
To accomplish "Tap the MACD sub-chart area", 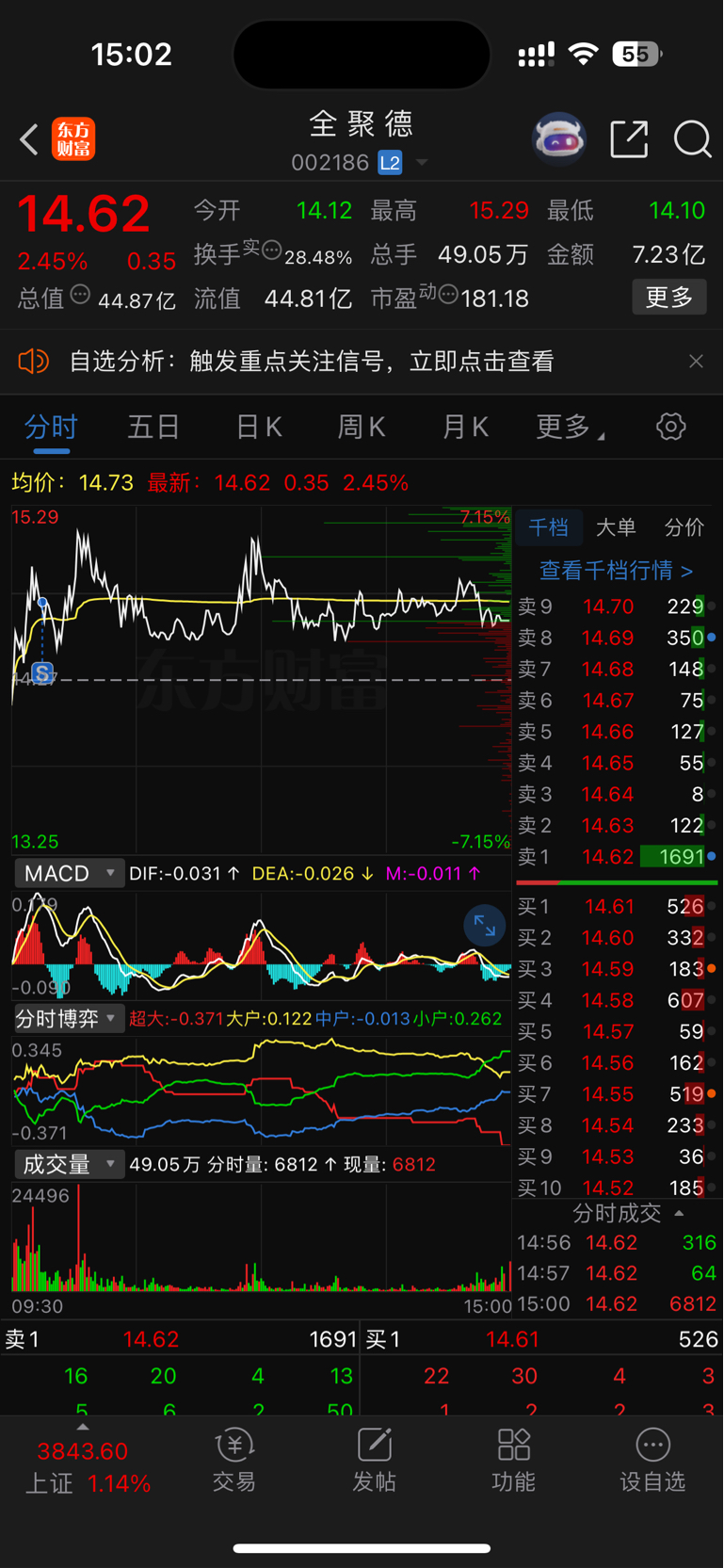I will coord(261,945).
